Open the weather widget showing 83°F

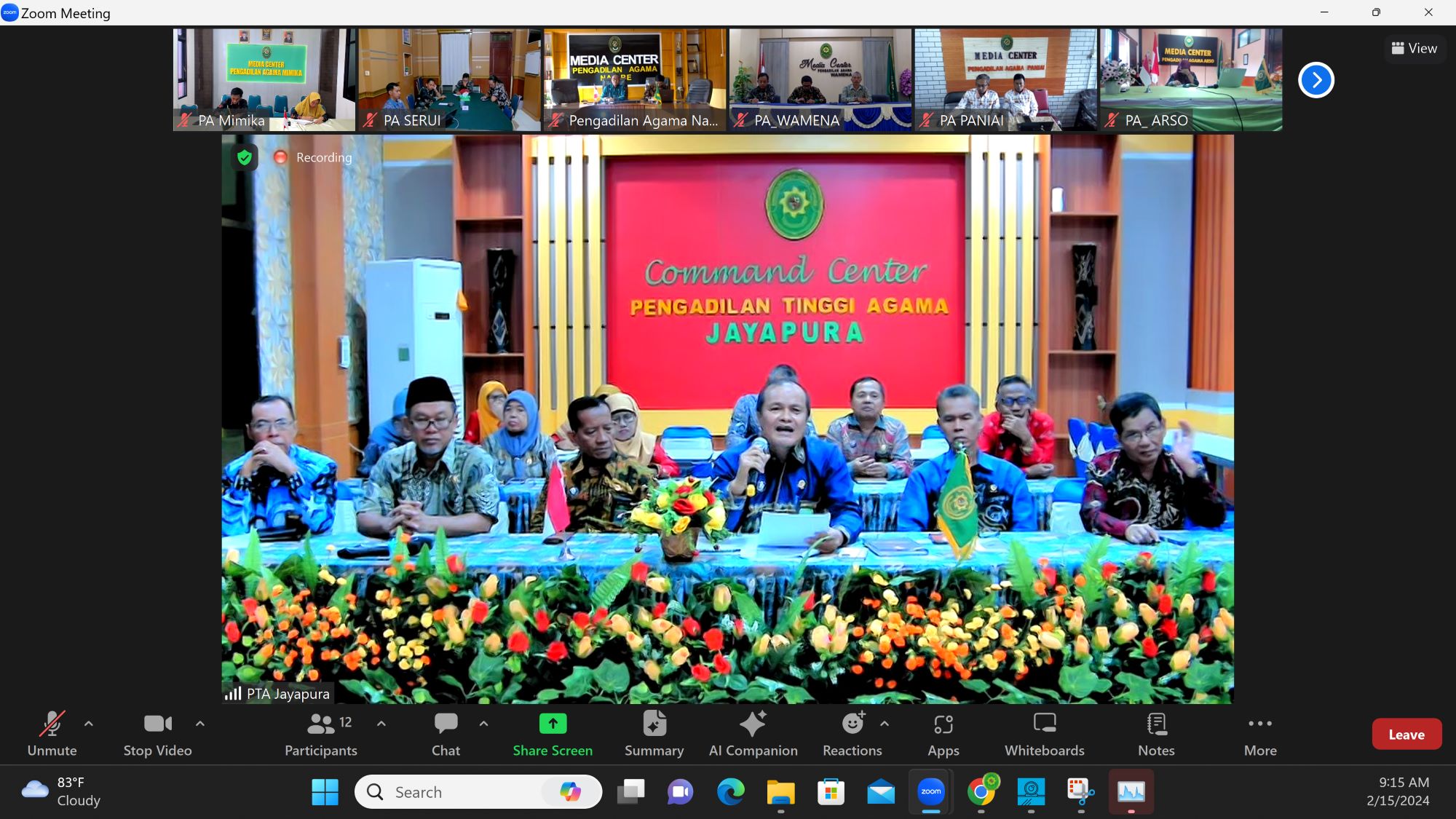click(63, 792)
